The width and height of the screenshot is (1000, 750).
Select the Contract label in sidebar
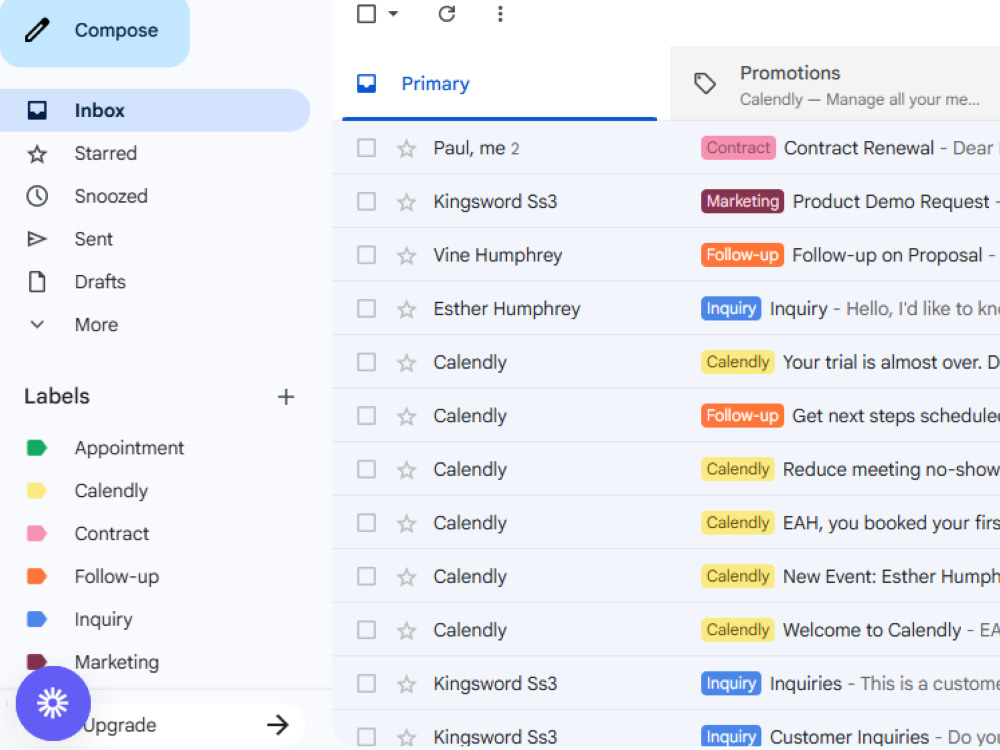click(x=112, y=533)
